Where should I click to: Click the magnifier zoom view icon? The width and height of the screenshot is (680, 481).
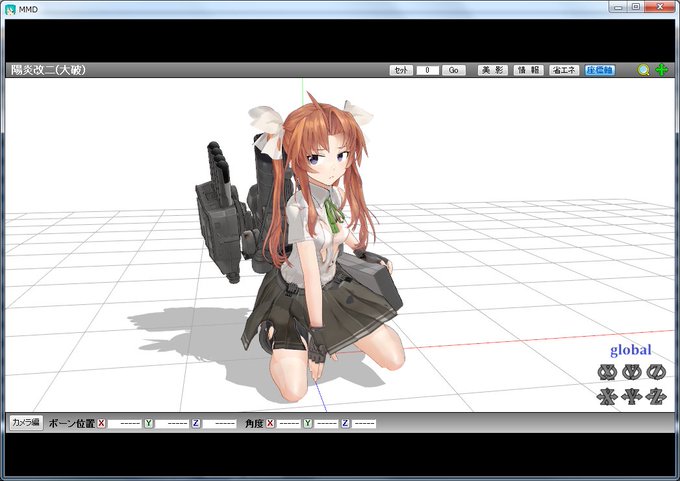(644, 70)
